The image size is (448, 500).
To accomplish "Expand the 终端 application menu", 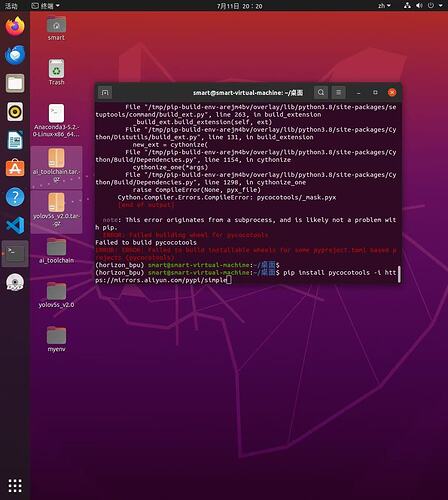I will coord(45,6).
